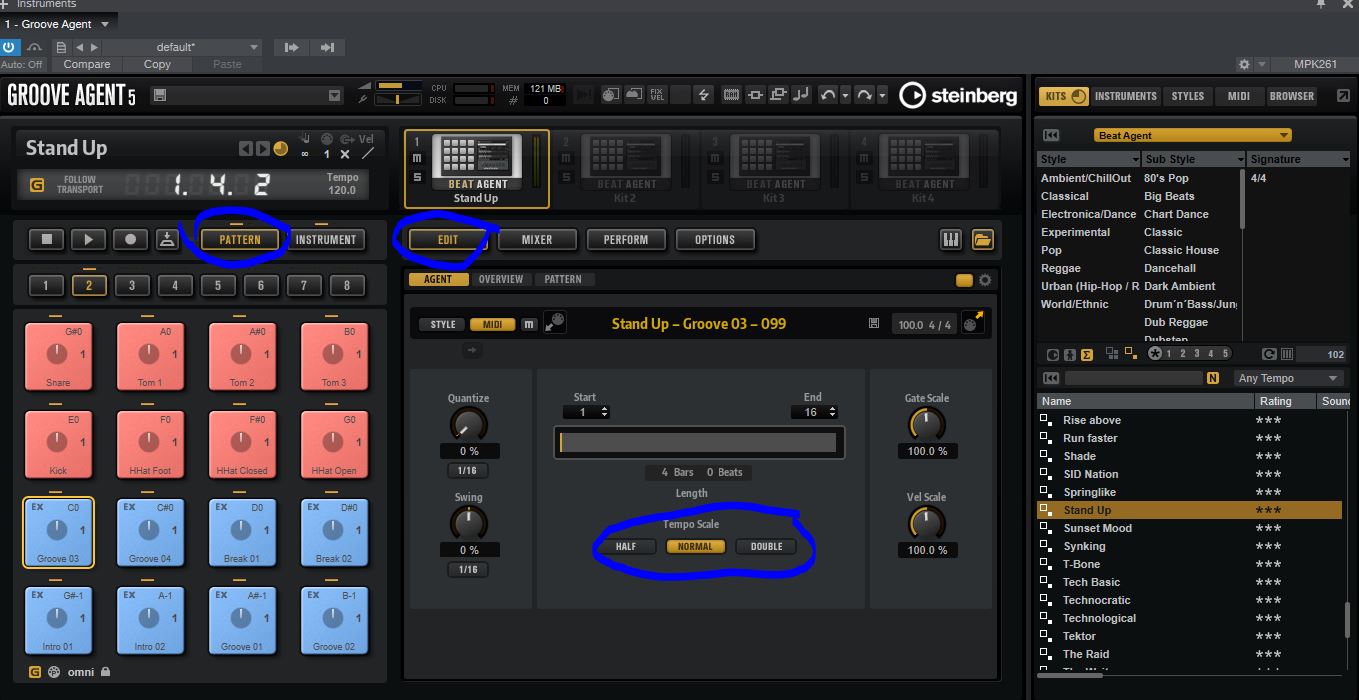Image resolution: width=1359 pixels, height=700 pixels.
Task: Click the sidechain icon next to power
Action: click(34, 47)
